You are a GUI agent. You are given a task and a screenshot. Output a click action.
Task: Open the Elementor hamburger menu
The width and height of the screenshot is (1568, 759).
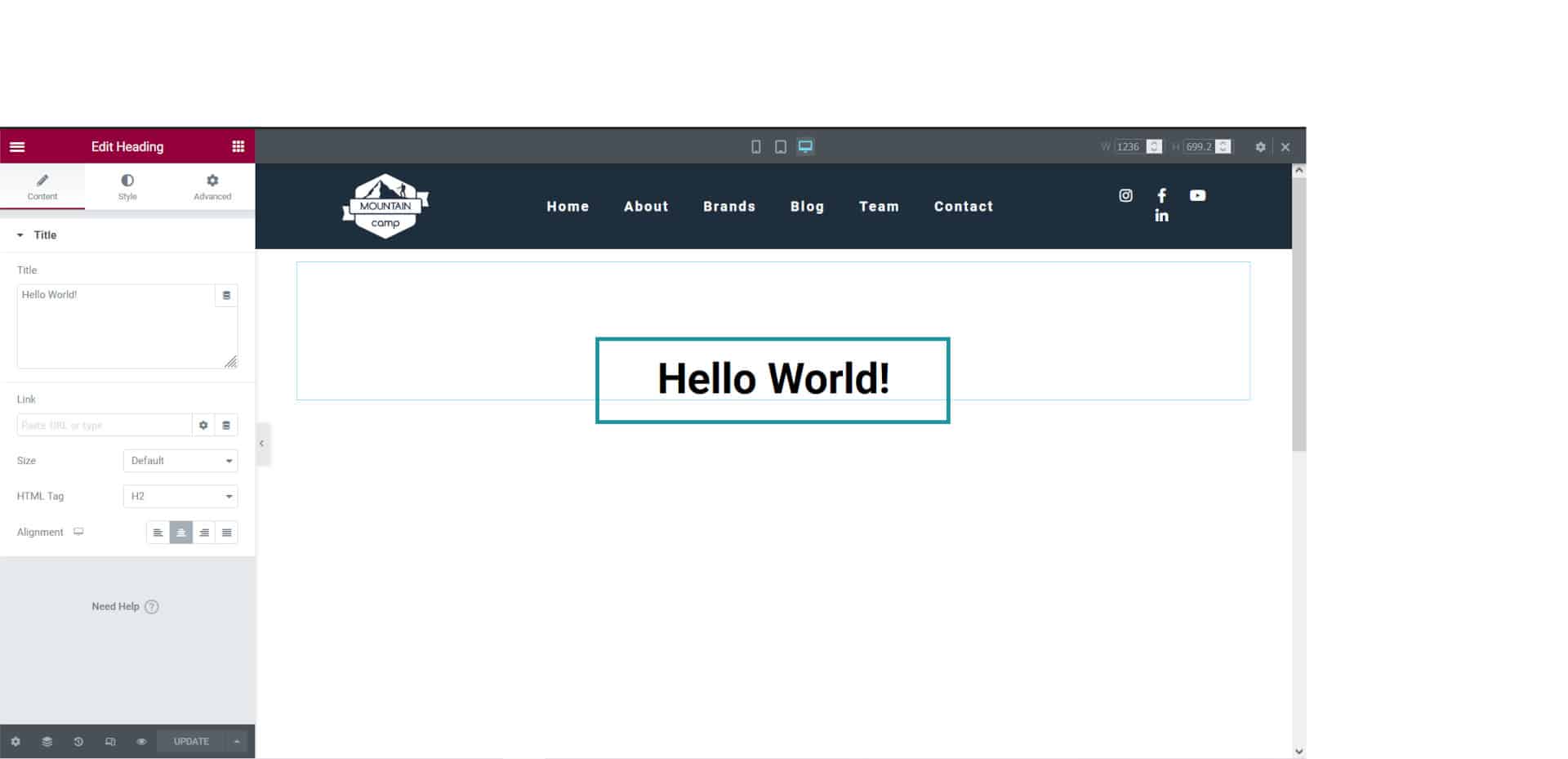pyautogui.click(x=17, y=147)
